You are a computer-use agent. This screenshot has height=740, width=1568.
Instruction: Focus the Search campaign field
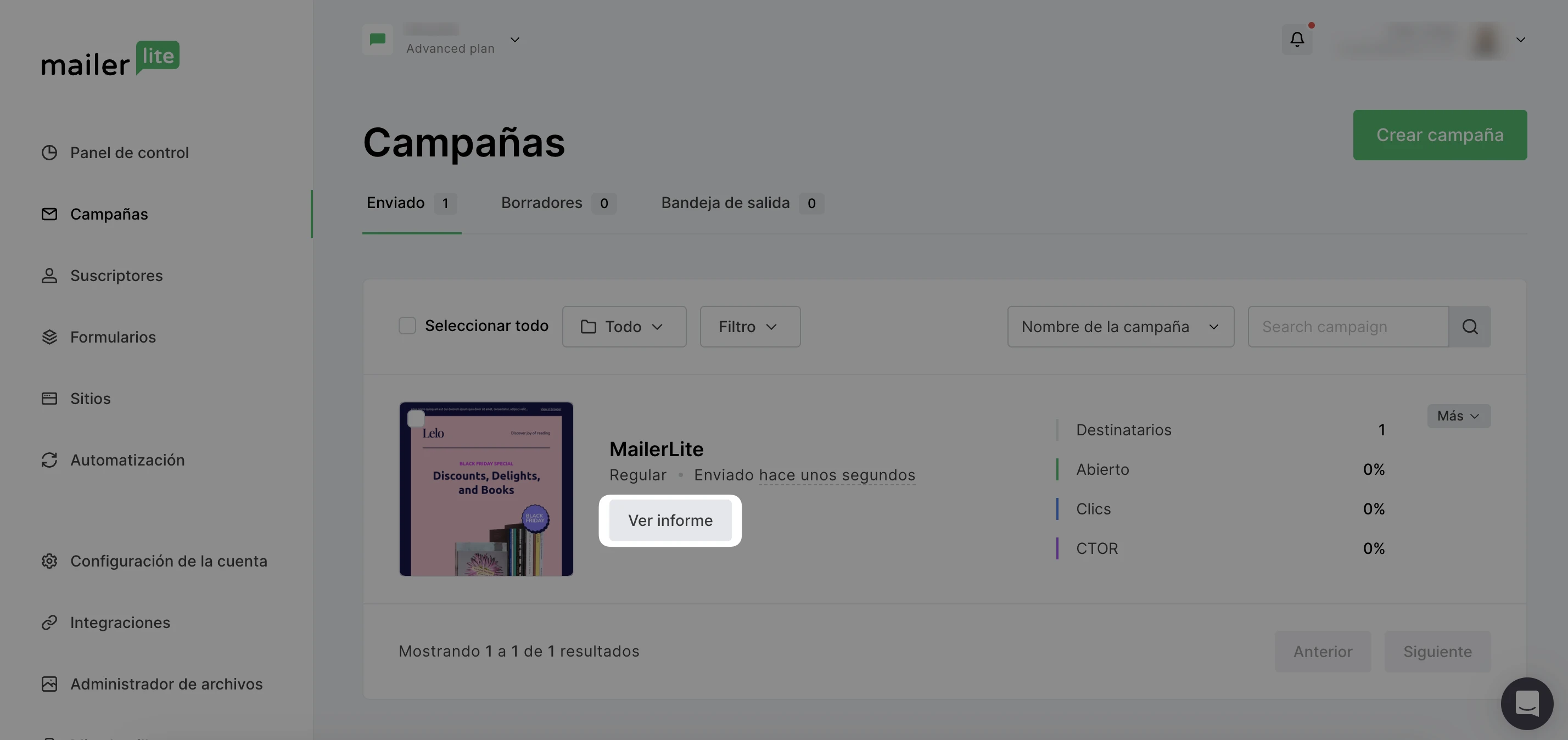[x=1348, y=326]
